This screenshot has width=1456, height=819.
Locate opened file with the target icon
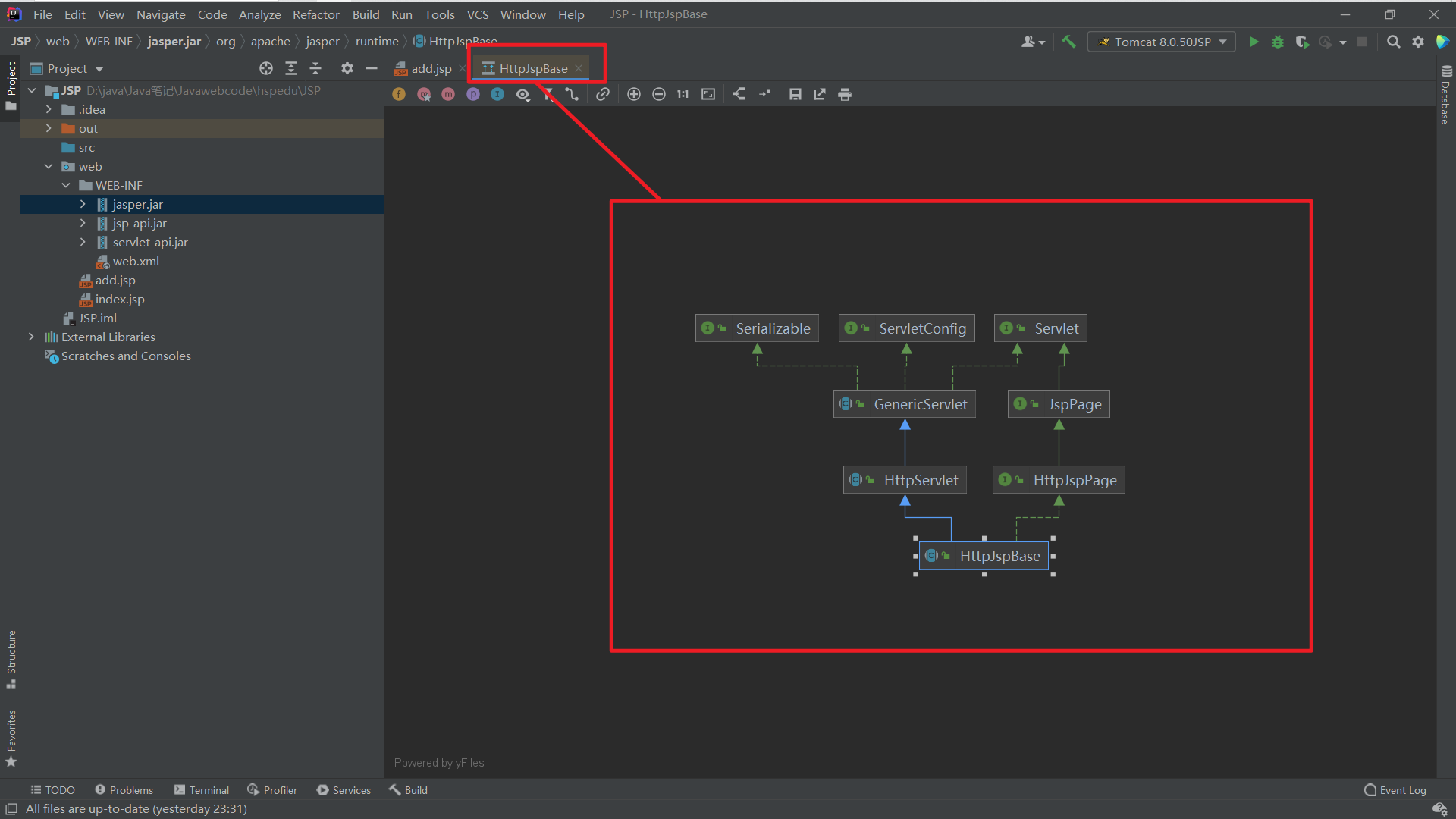pos(266,68)
